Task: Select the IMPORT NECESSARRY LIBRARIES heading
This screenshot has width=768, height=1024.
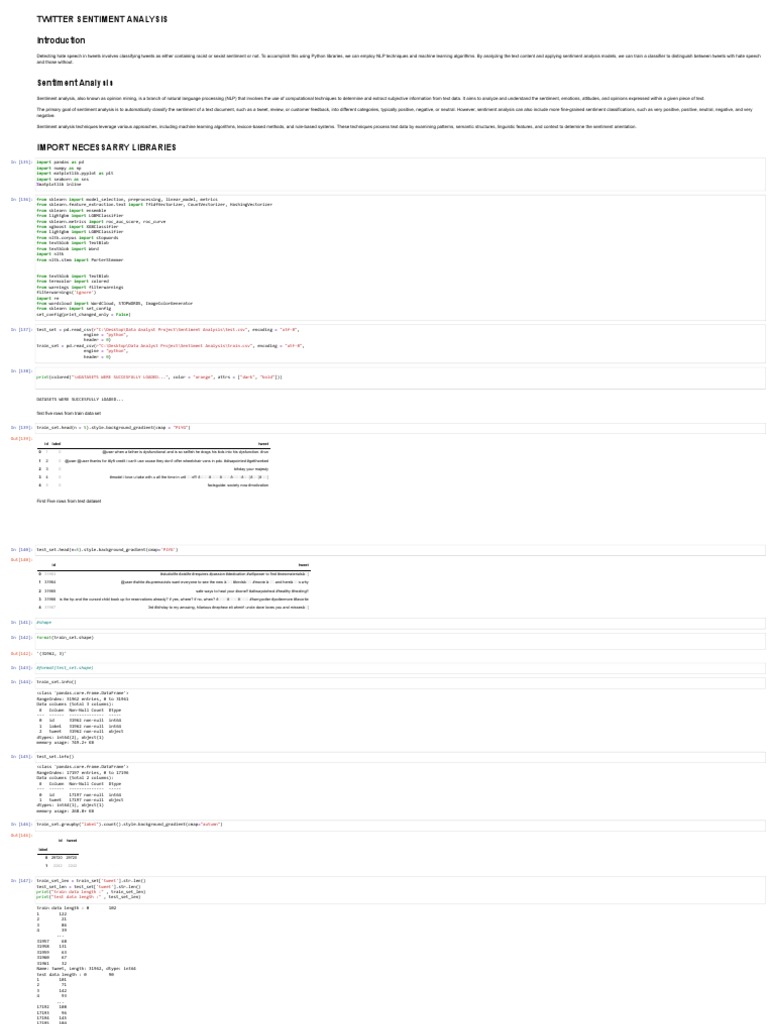Action: pyautogui.click(x=106, y=148)
